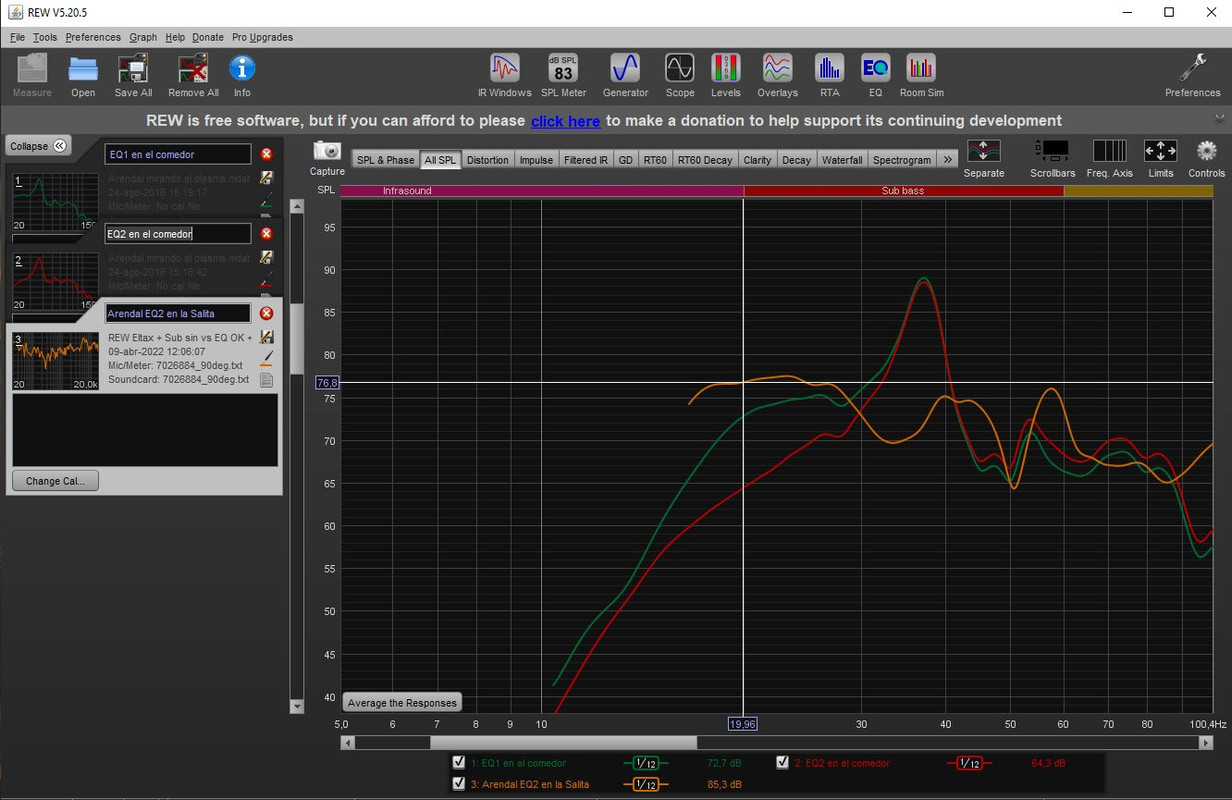Screen dimensions: 1232x800
Task: Toggle checkbox for 1: EQ1 en el comedor
Action: tap(459, 762)
